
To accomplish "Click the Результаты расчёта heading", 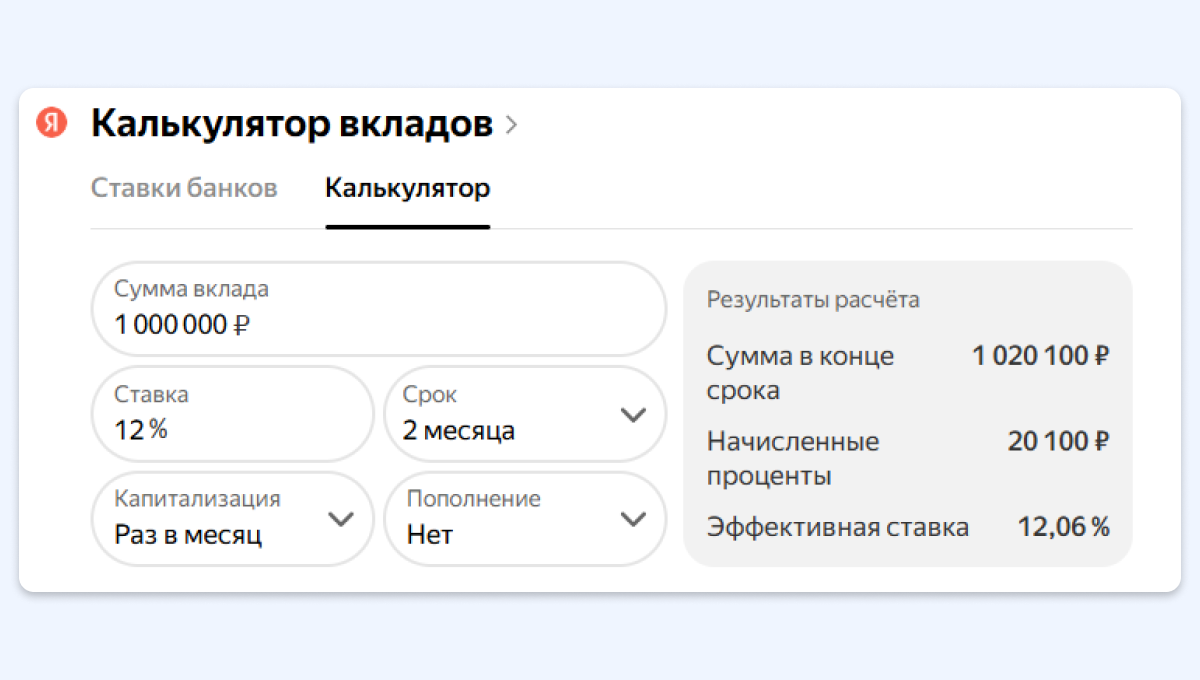I will (813, 300).
